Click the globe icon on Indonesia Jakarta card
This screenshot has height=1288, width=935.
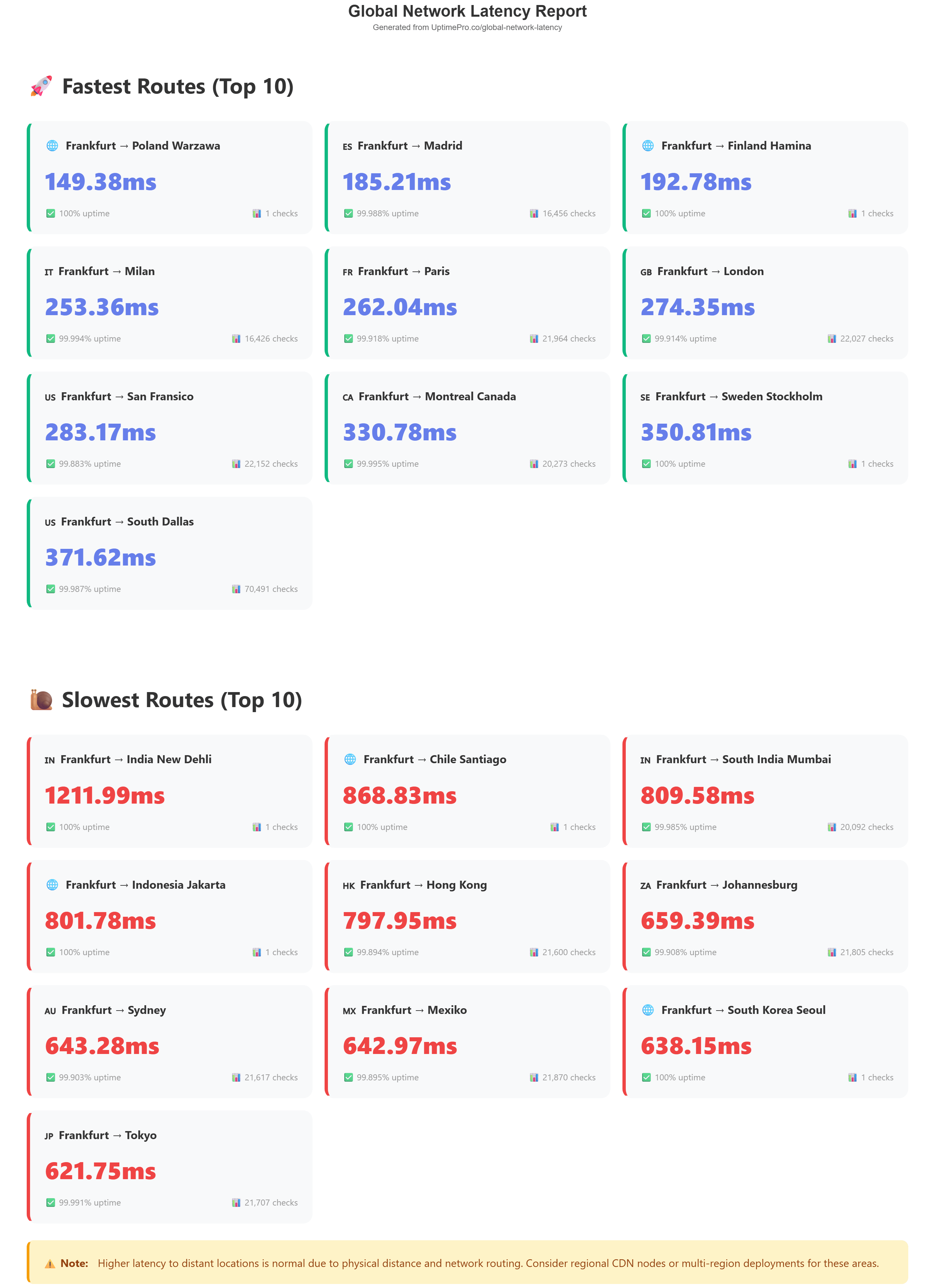[x=52, y=885]
